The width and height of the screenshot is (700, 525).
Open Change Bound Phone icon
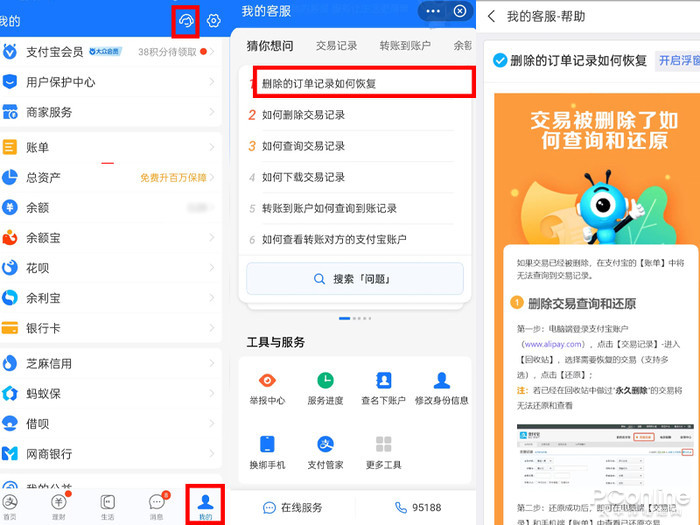(267, 445)
